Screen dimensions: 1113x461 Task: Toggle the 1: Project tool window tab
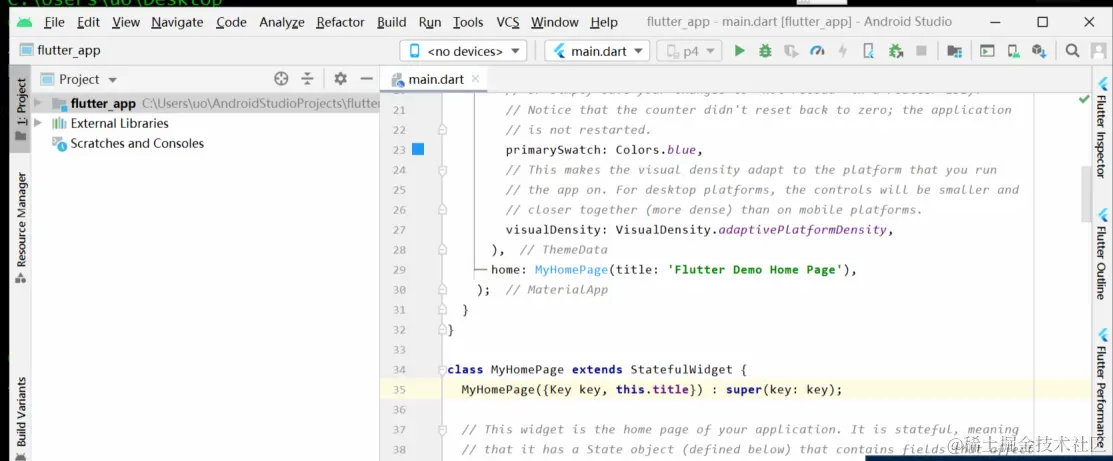click(21, 108)
